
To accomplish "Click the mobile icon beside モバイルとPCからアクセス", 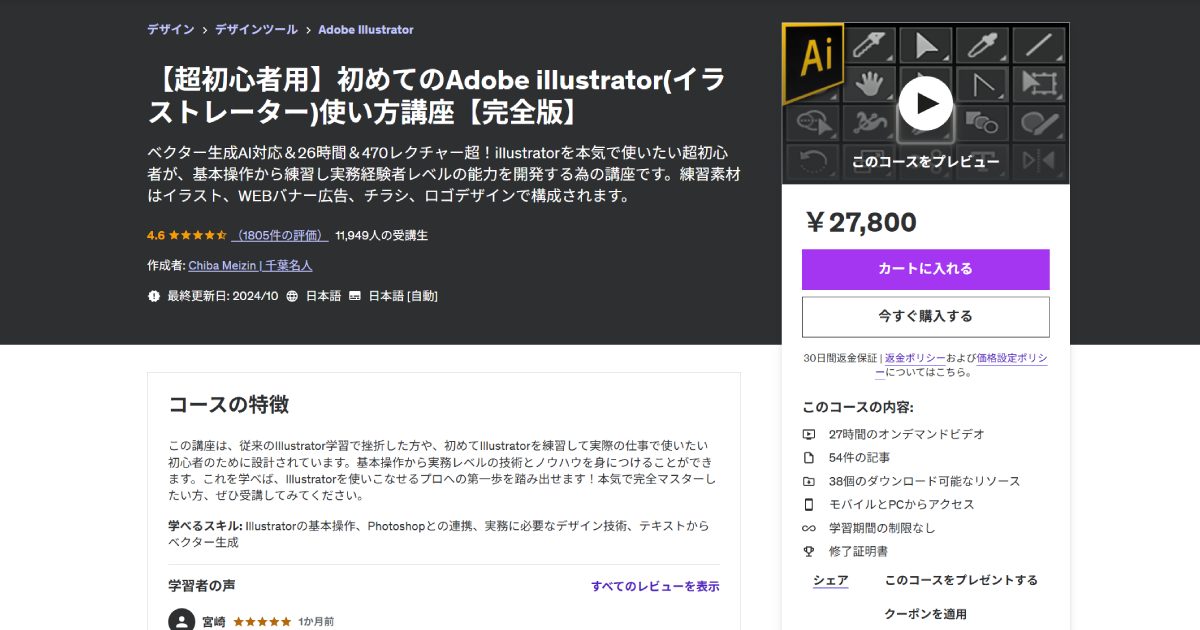I will click(x=809, y=504).
